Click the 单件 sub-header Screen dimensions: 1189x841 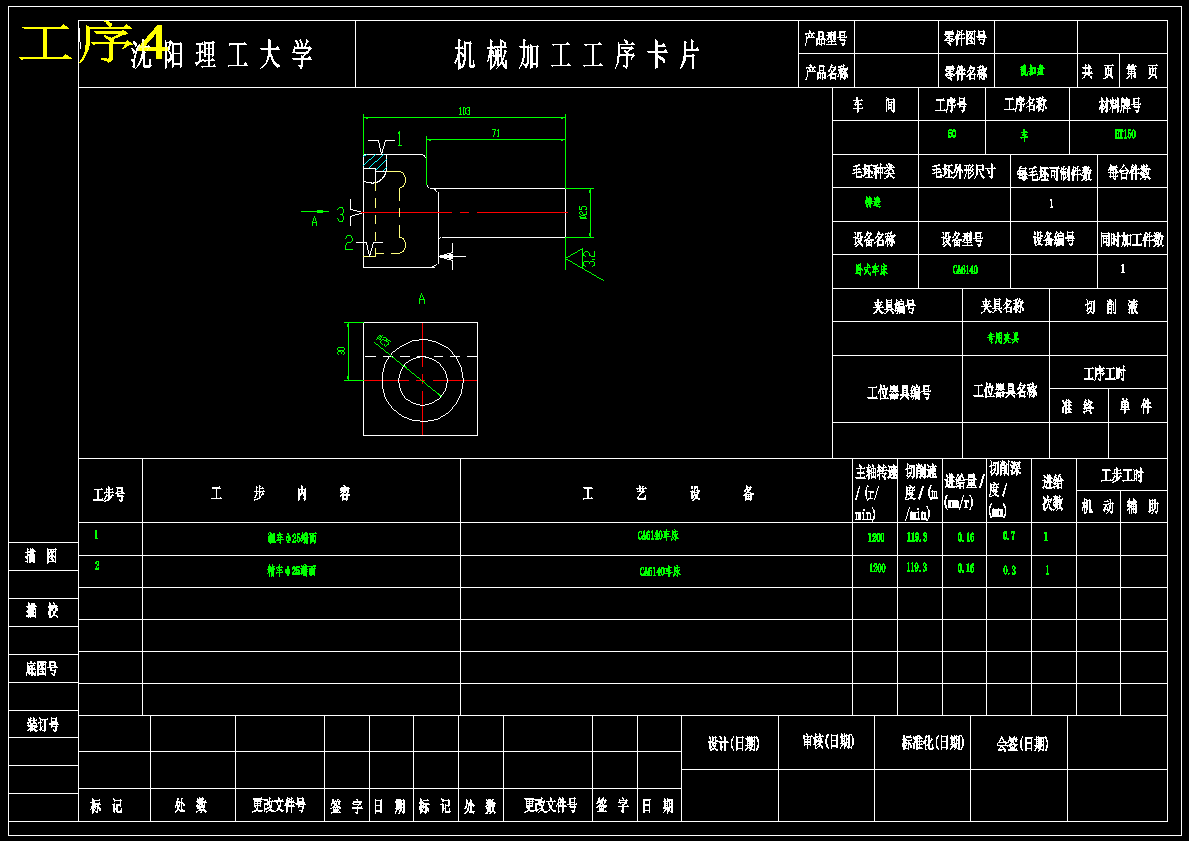pos(1136,406)
